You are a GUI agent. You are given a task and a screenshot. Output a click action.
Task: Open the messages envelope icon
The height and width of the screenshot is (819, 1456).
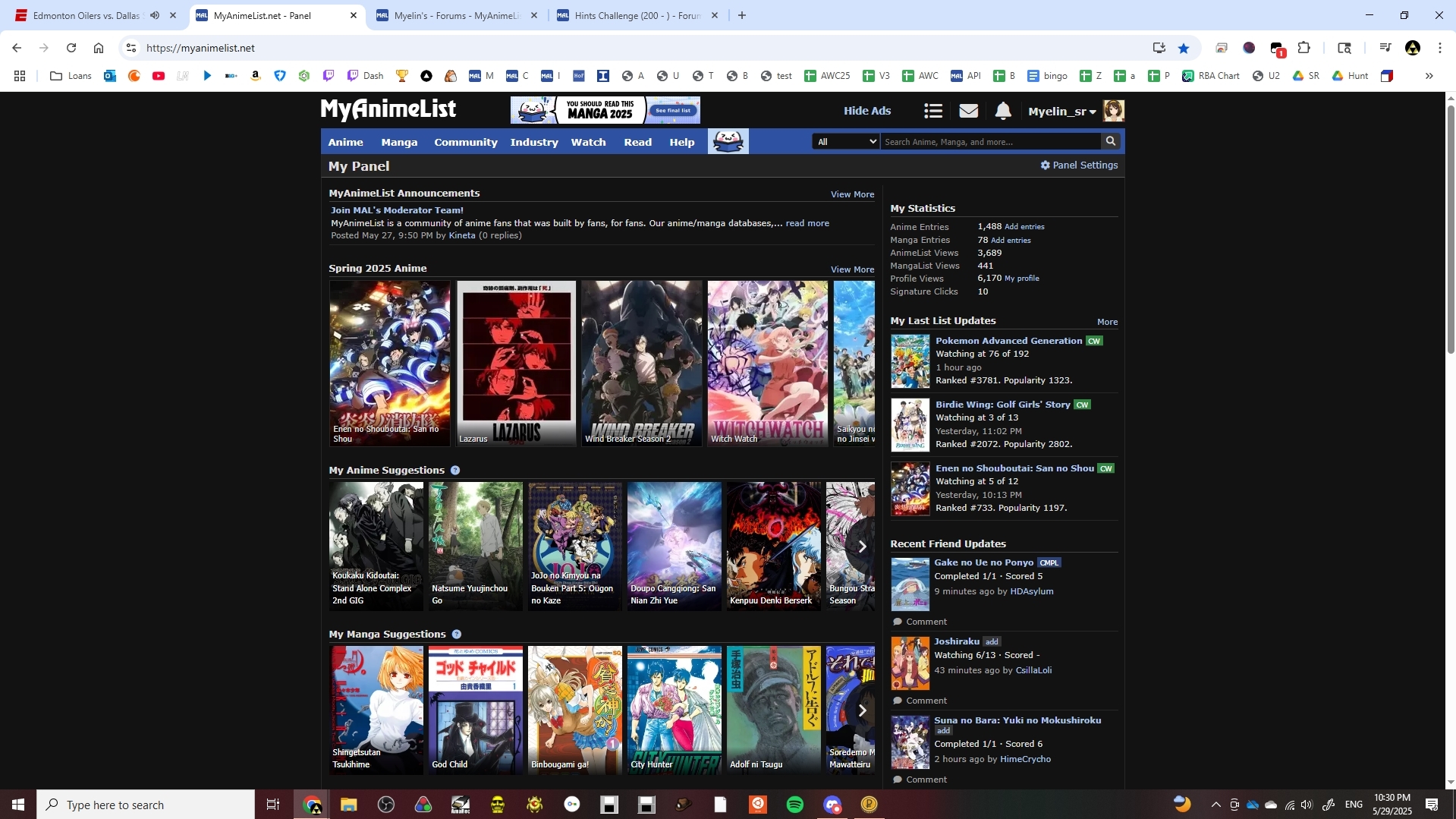pos(968,111)
